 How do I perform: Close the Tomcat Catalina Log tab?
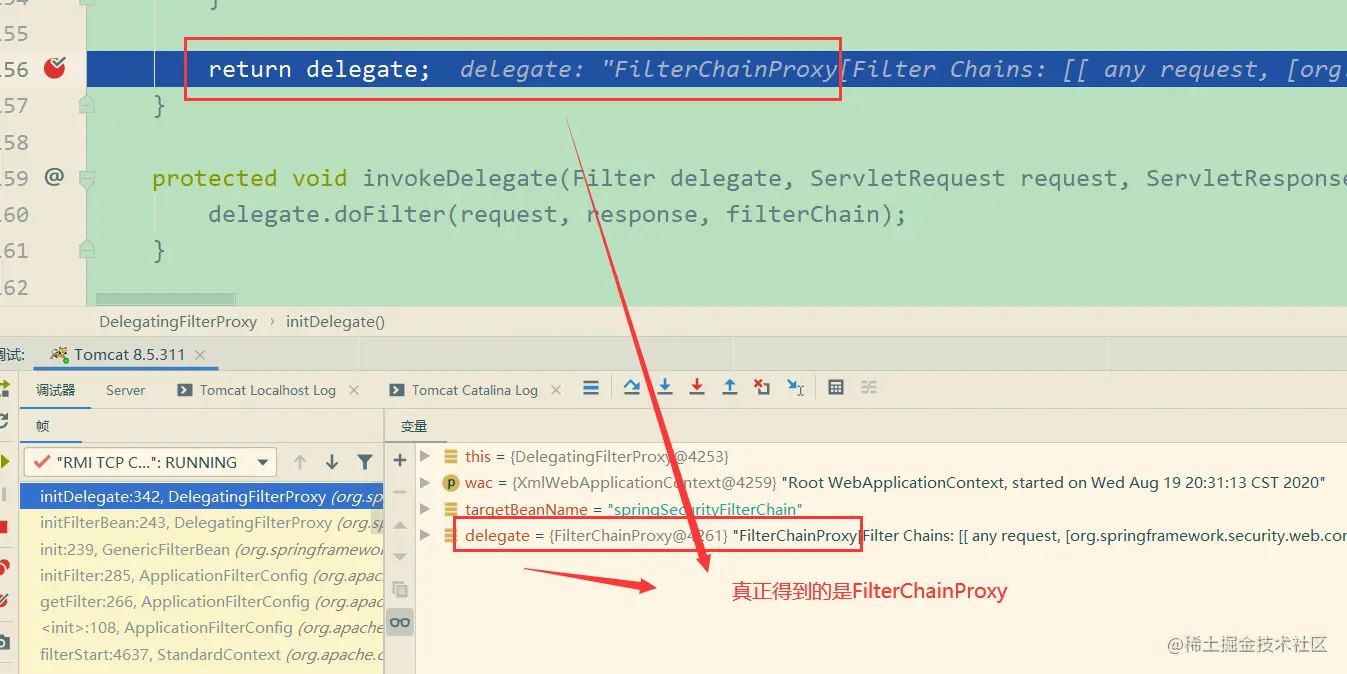coord(556,390)
